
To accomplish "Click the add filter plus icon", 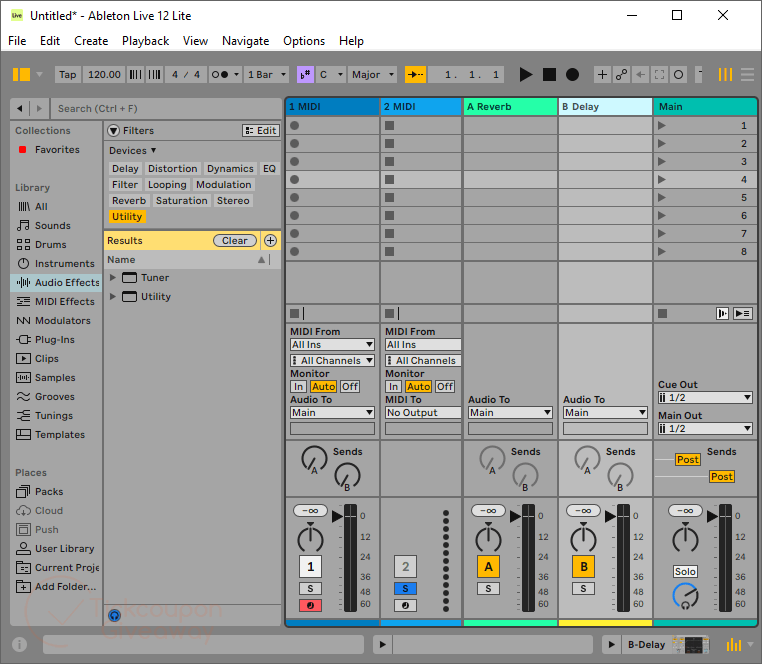I will pos(270,241).
